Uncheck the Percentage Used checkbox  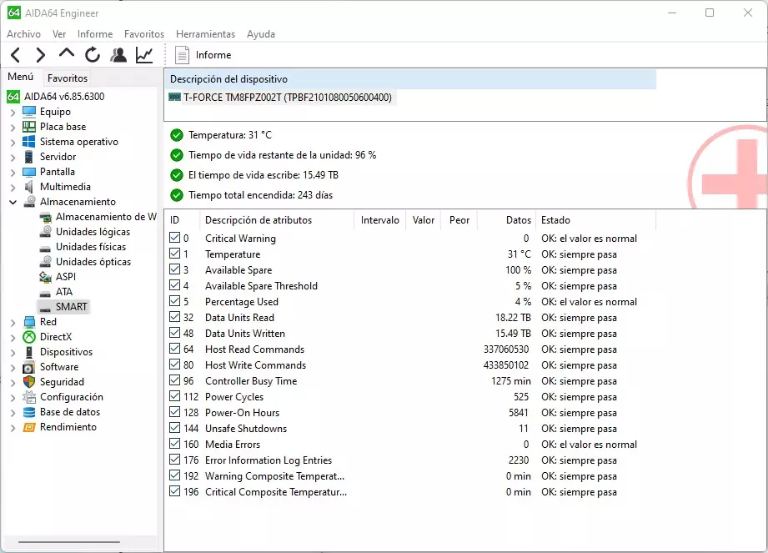coord(174,301)
